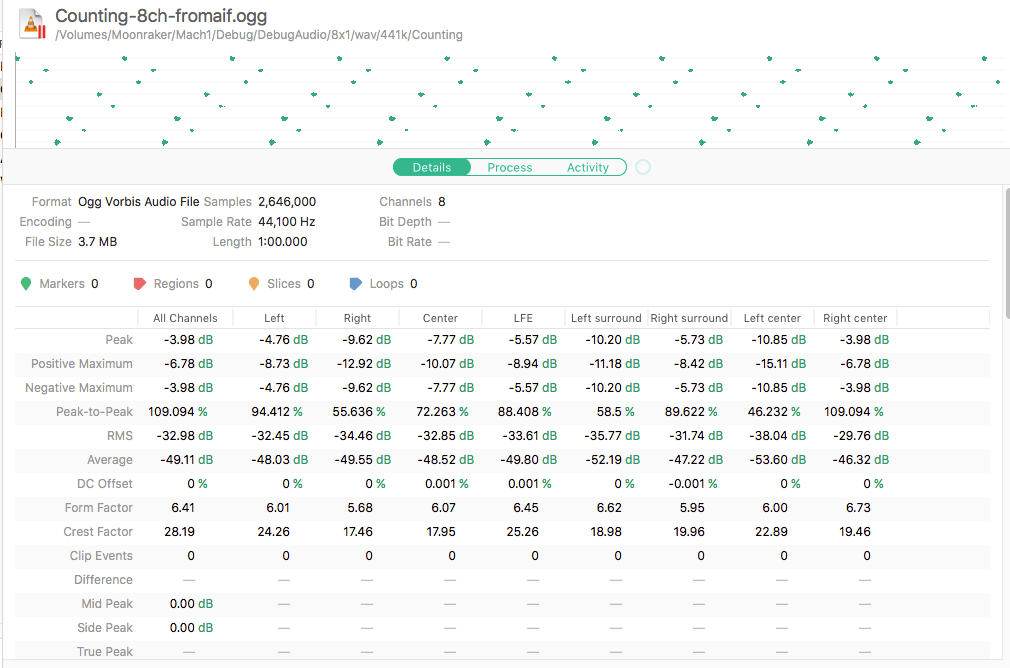Click the Samples value "2,646,000"
Image resolution: width=1010 pixels, height=668 pixels.
coord(287,202)
